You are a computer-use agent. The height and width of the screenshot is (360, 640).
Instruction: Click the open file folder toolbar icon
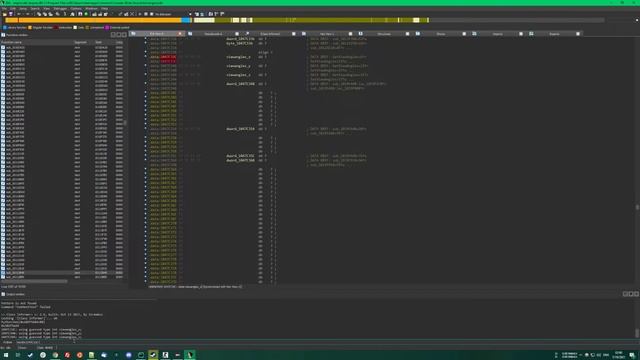pos(5,14)
